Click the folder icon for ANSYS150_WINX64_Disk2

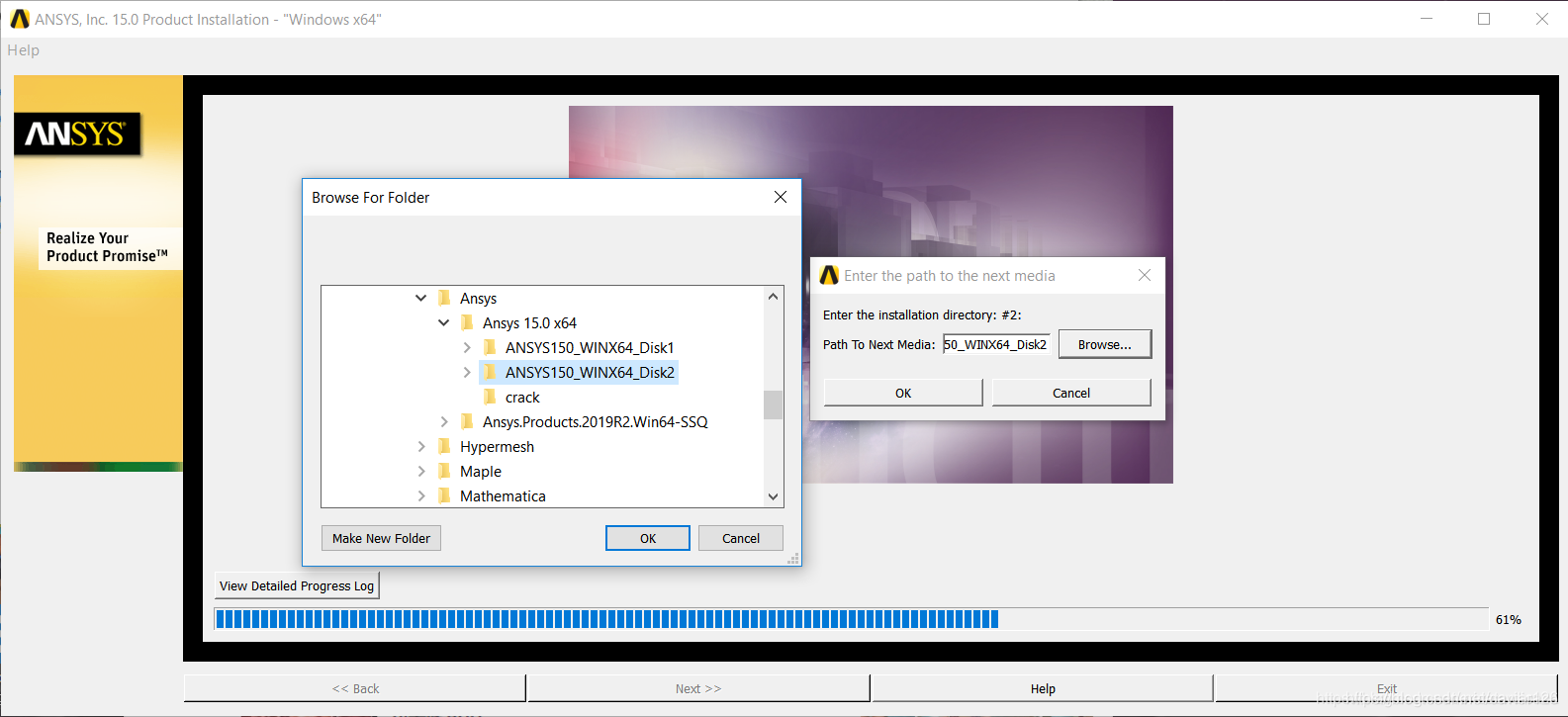[x=490, y=372]
